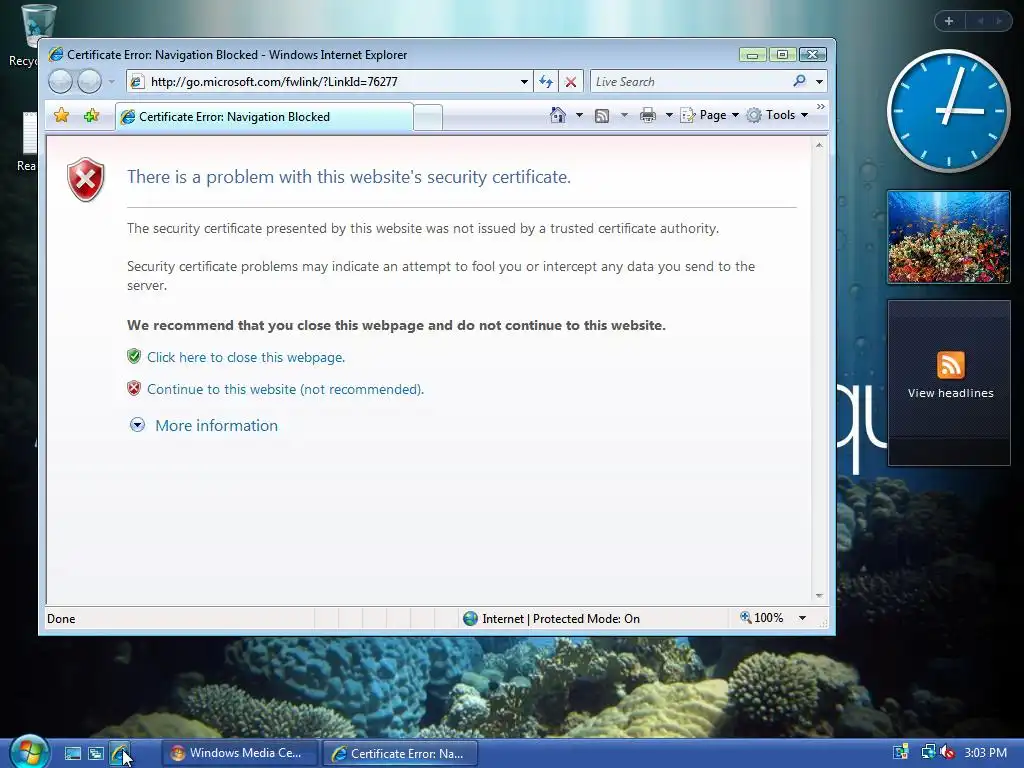Screen dimensions: 1024x768
Task: Refresh the page with the Refresh icon
Action: coord(546,82)
